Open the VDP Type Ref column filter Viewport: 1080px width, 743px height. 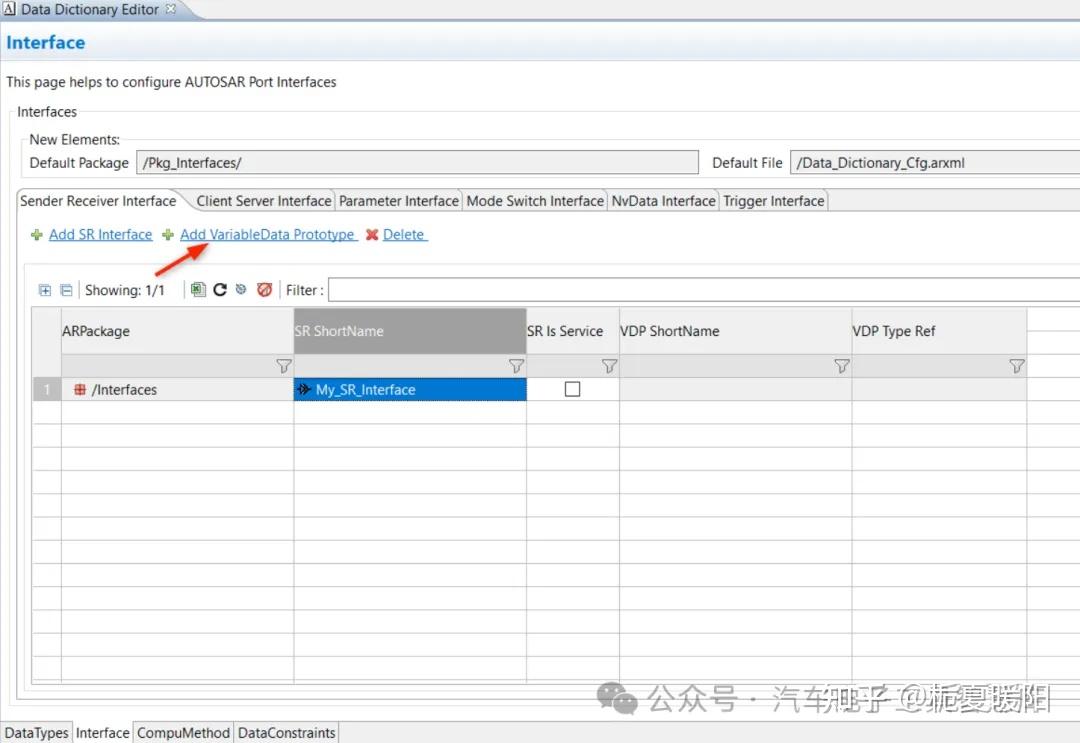1017,365
